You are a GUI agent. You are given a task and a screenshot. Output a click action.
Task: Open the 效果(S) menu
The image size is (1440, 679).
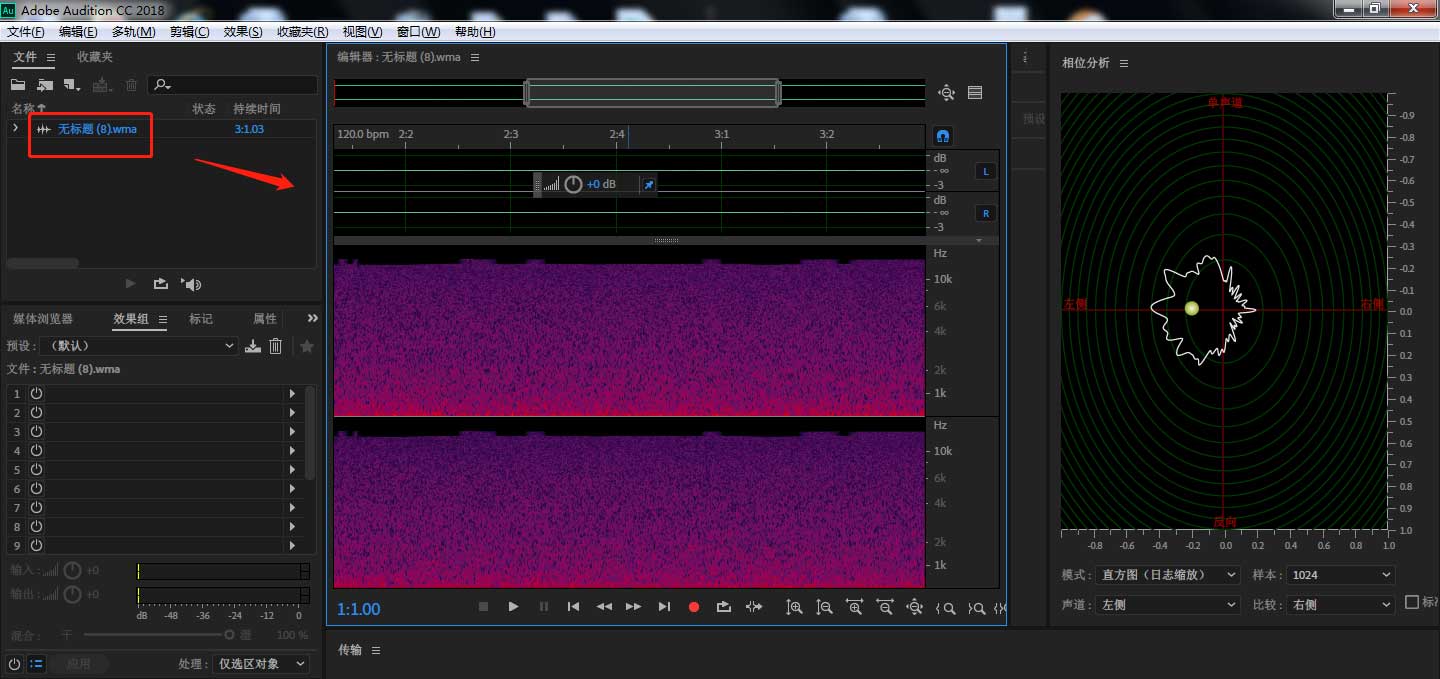coord(243,32)
